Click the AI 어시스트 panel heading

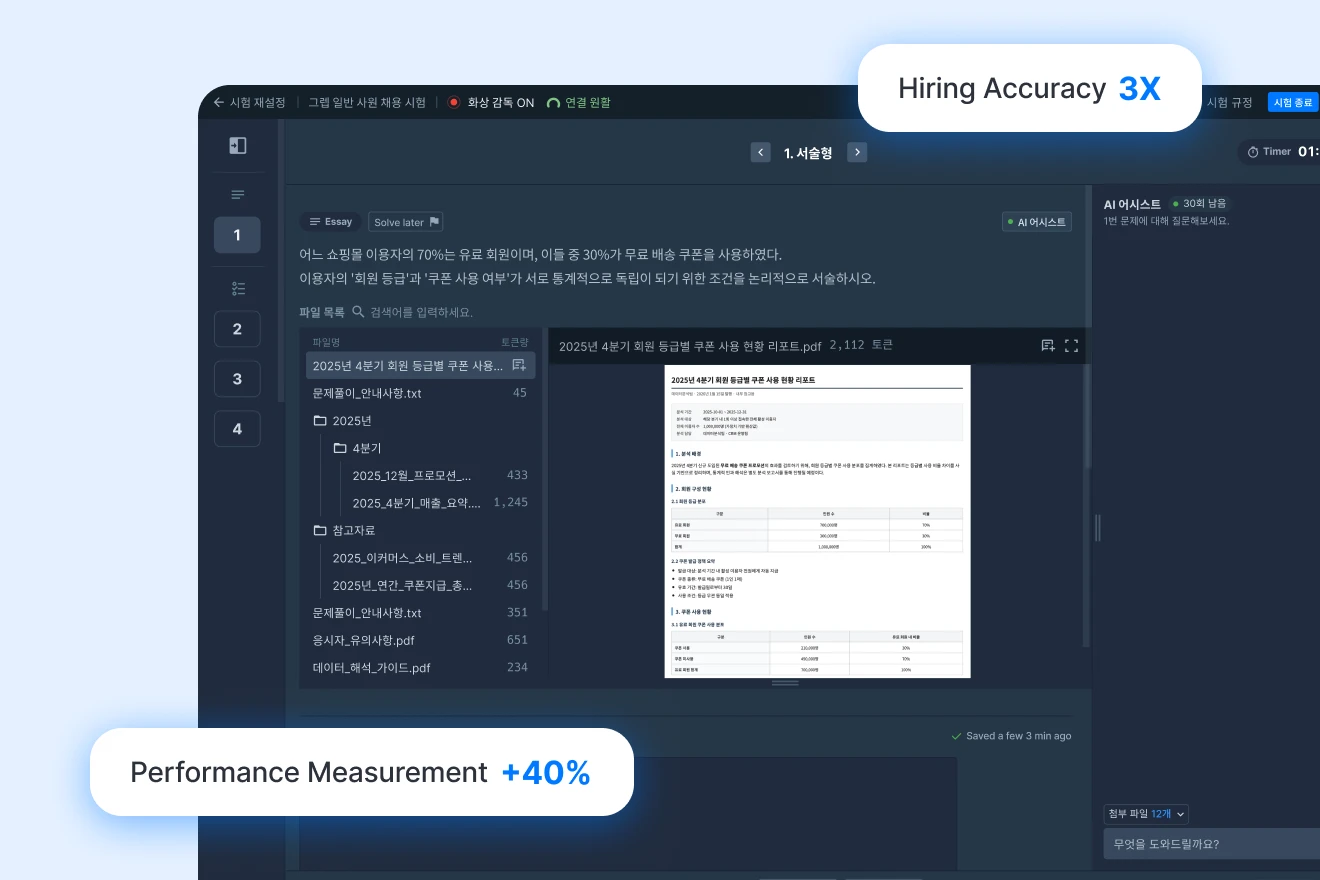(1132, 204)
